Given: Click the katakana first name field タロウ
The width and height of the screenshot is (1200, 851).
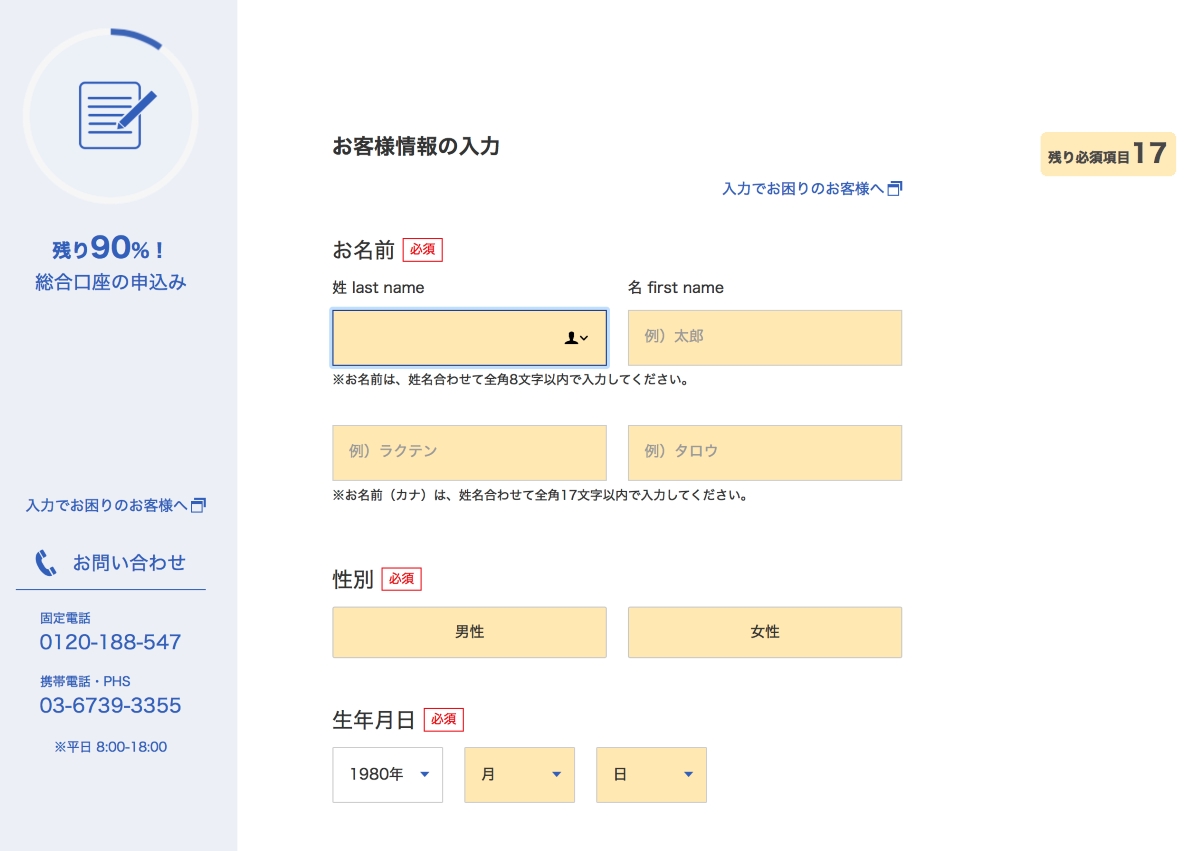Looking at the screenshot, I should (x=764, y=452).
